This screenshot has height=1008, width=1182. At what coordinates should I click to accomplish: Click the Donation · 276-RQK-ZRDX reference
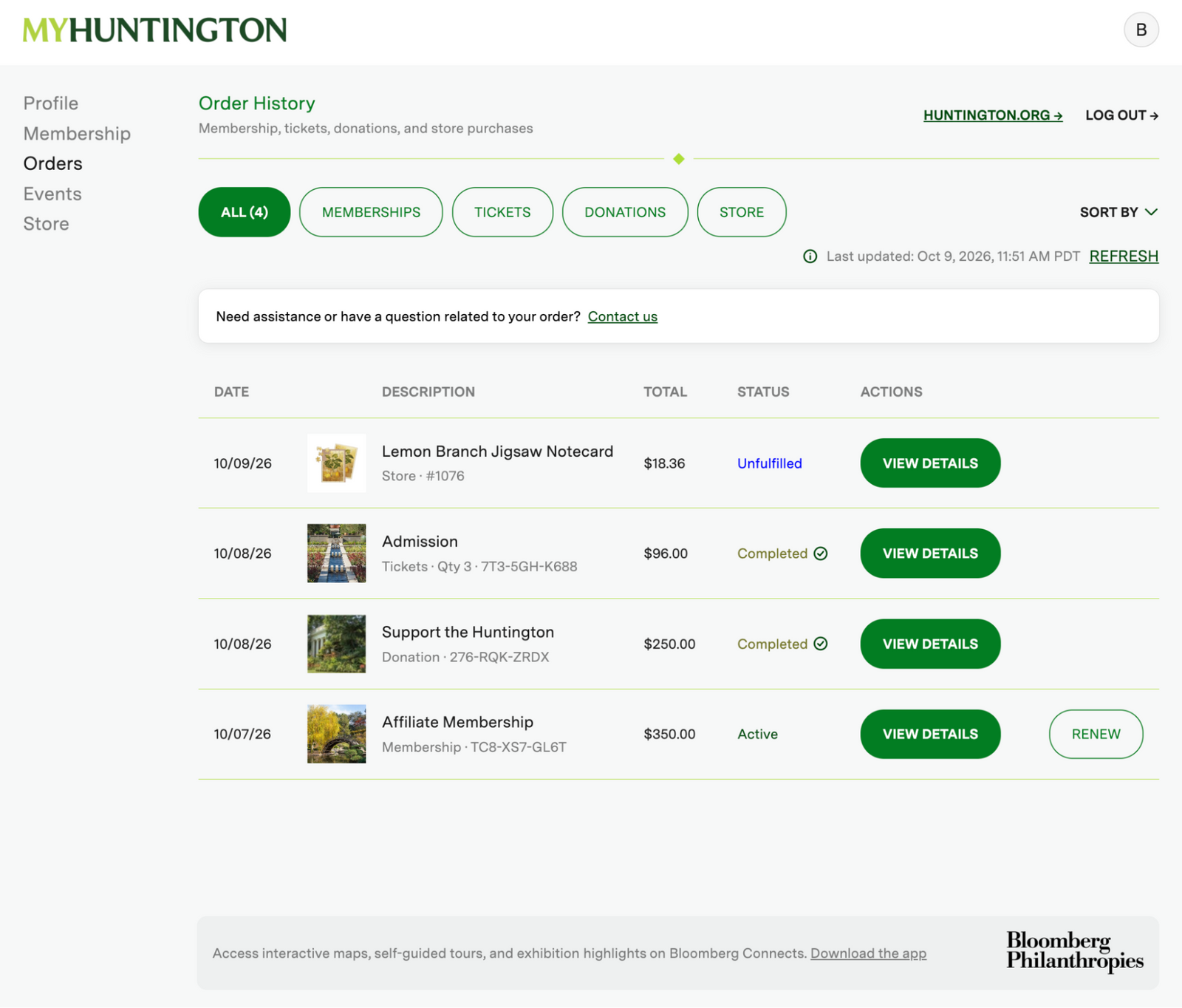click(465, 657)
